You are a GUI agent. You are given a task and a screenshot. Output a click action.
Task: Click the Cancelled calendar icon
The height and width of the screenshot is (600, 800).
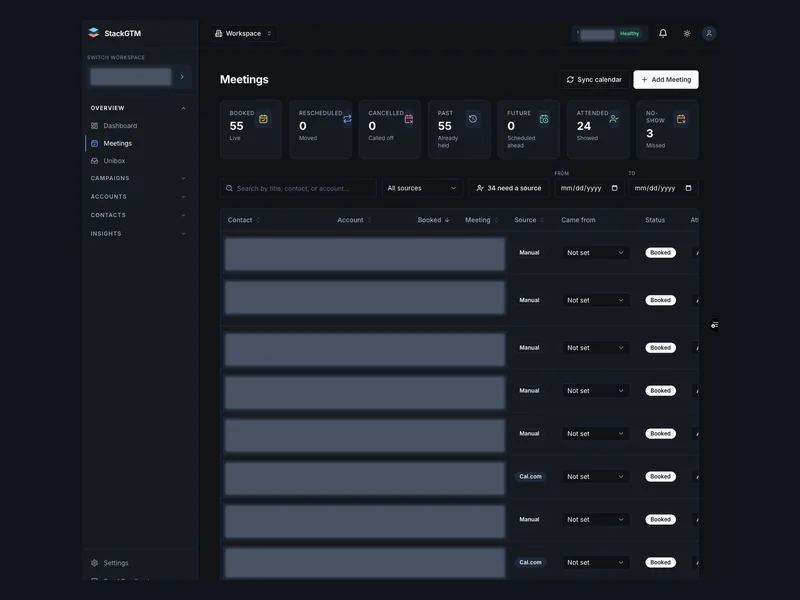coord(409,119)
